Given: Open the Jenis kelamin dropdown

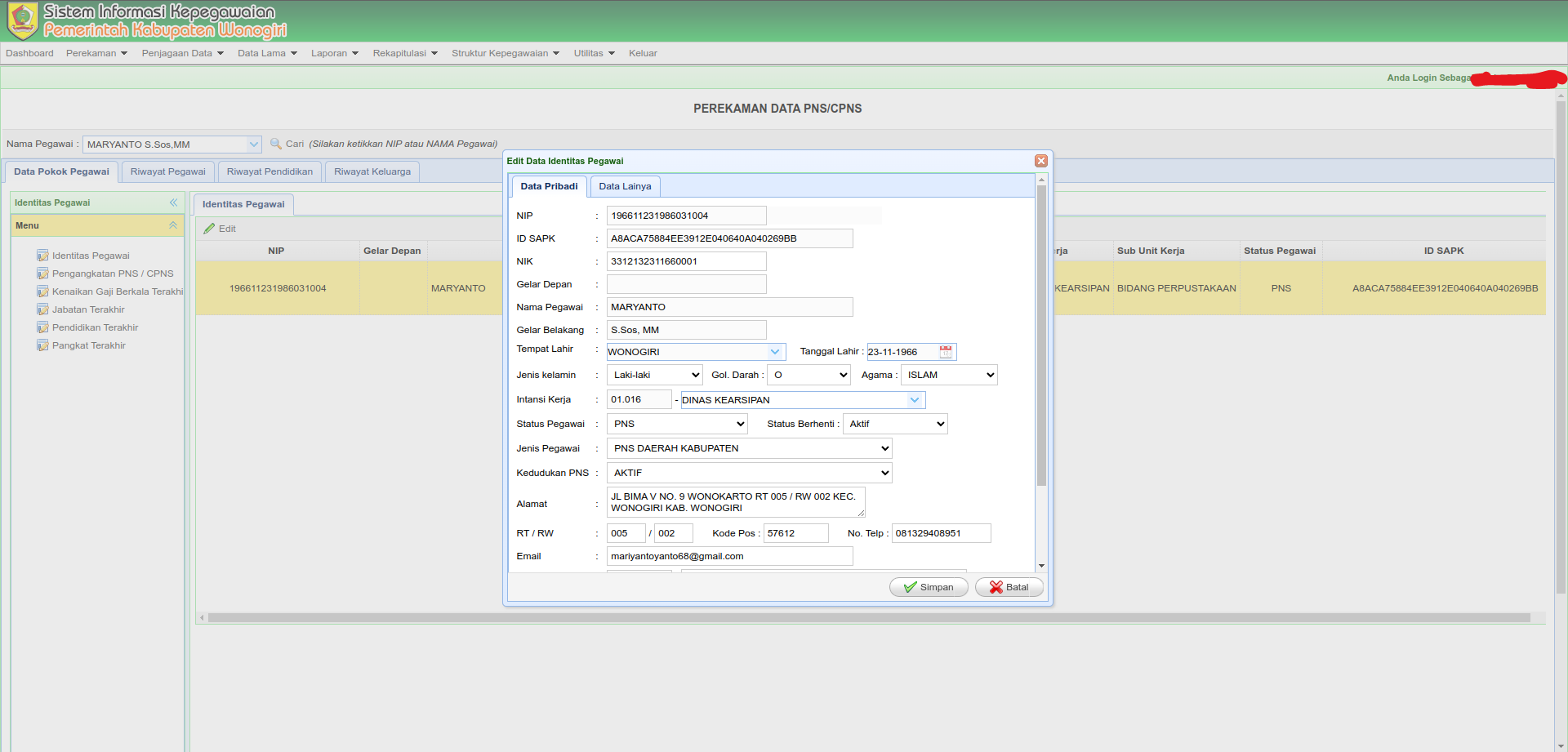Looking at the screenshot, I should (654, 375).
